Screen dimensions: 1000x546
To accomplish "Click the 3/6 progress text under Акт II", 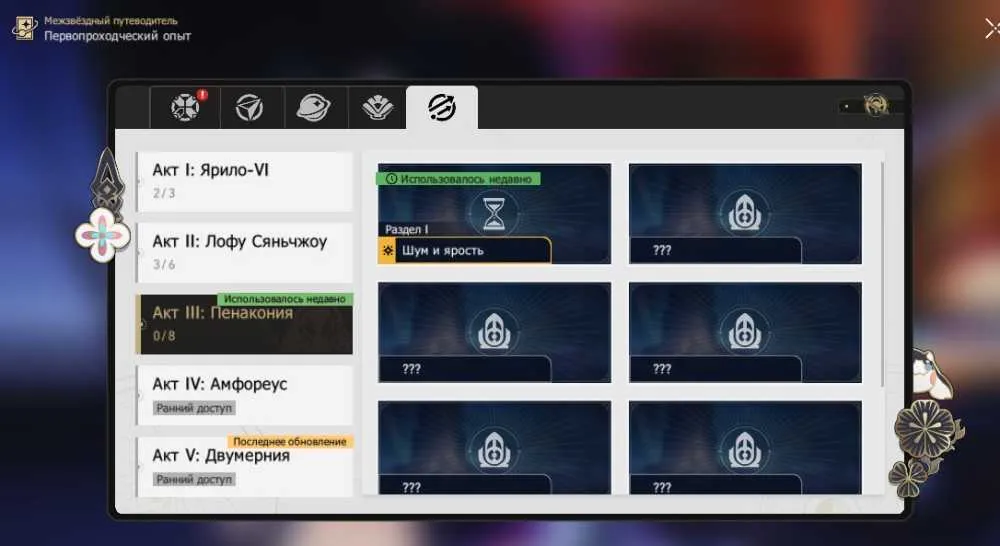I will point(164,265).
